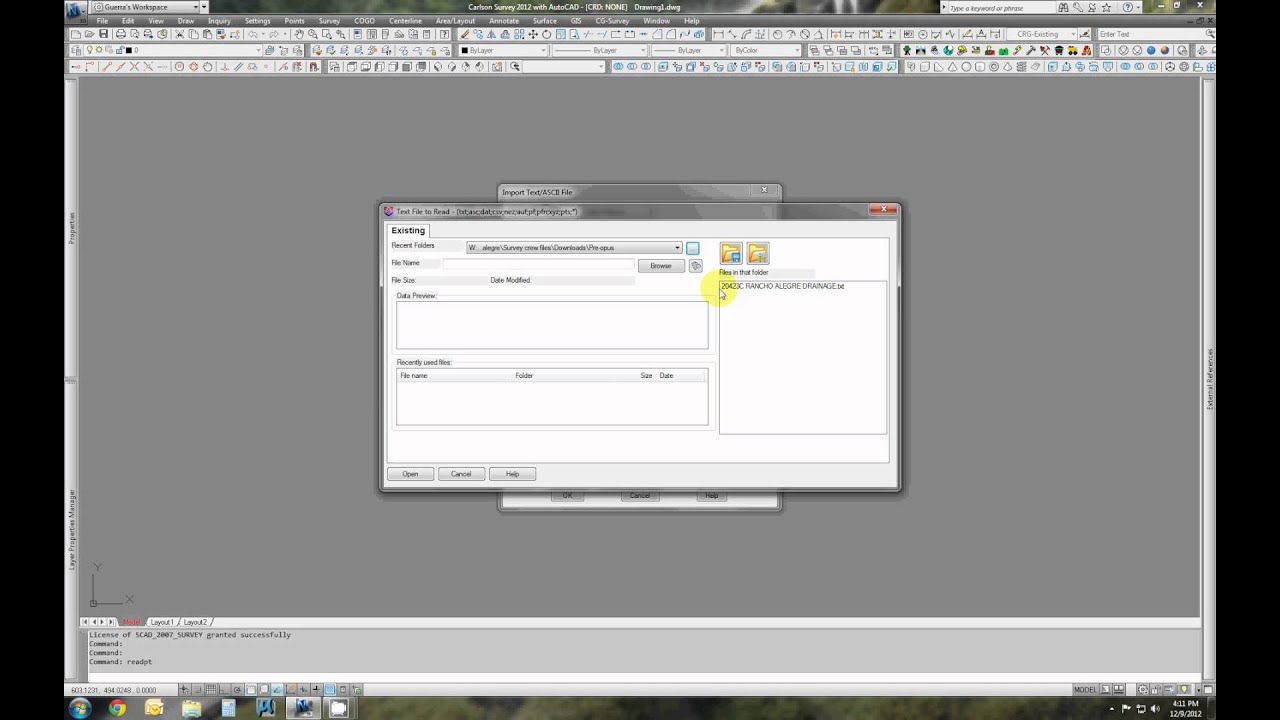Image resolution: width=1280 pixels, height=720 pixels.
Task: Click the Browse button
Action: pos(661,266)
